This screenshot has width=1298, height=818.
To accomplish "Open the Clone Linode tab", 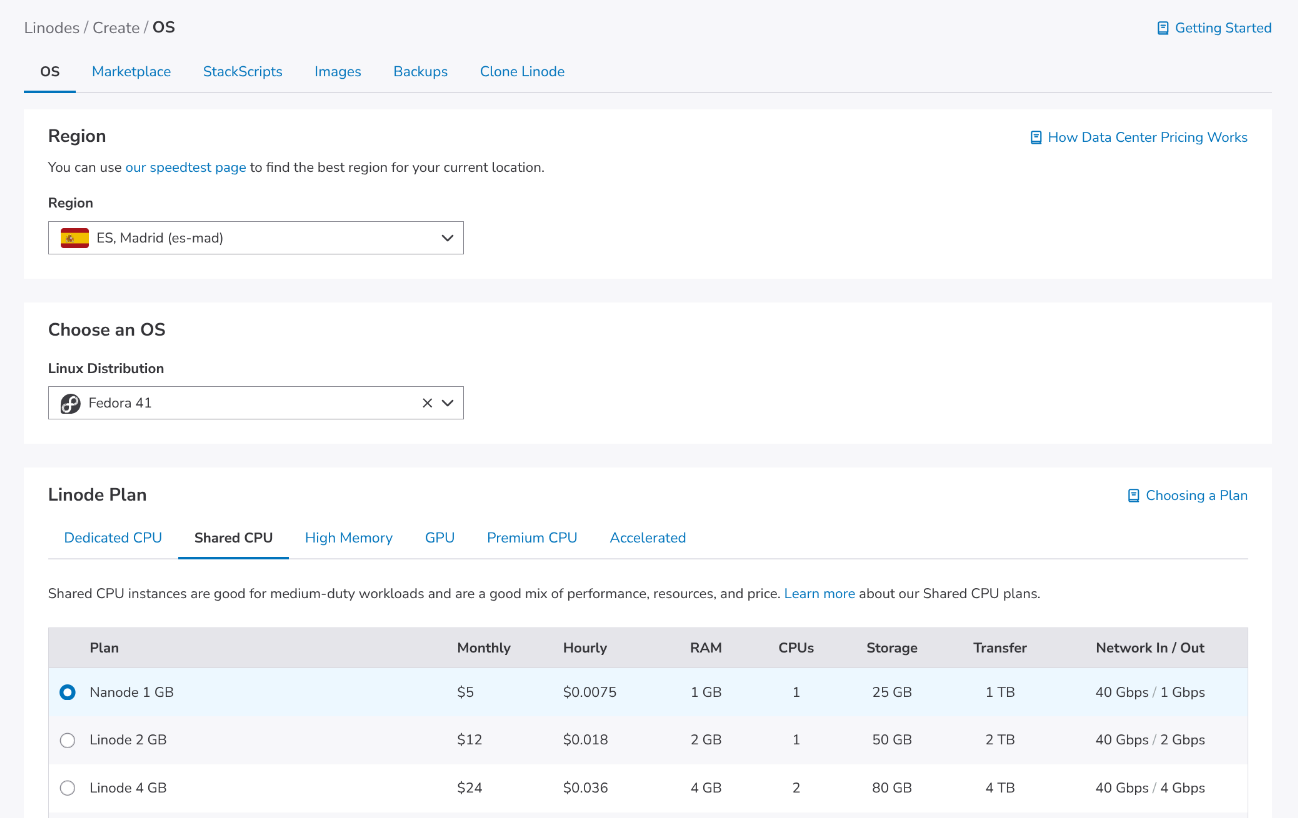I will click(522, 72).
